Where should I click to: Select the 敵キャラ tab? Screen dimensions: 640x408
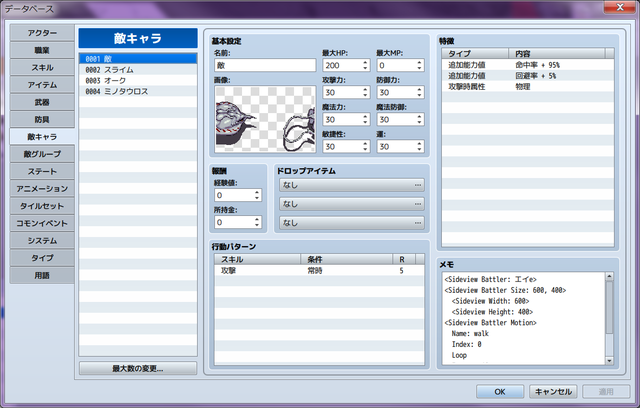42,137
